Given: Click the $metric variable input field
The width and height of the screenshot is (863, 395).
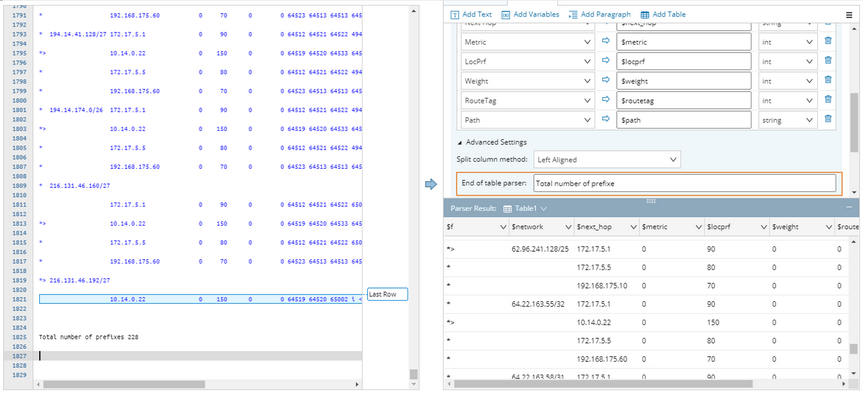Looking at the screenshot, I should 684,42.
